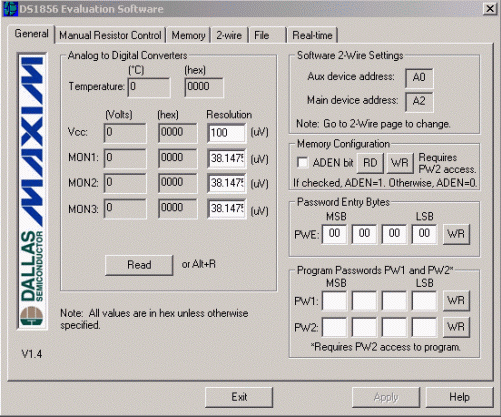Click the 'or Alt+R' shortcut text

199,264
